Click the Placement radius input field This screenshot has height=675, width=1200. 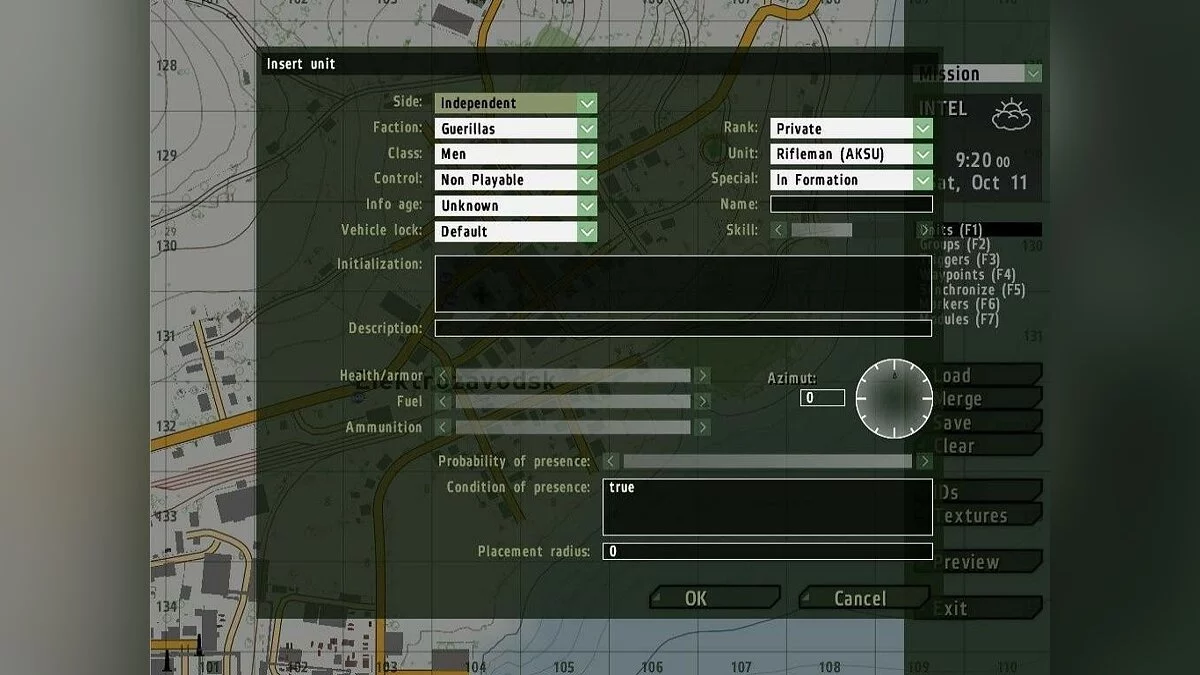pyautogui.click(x=767, y=552)
